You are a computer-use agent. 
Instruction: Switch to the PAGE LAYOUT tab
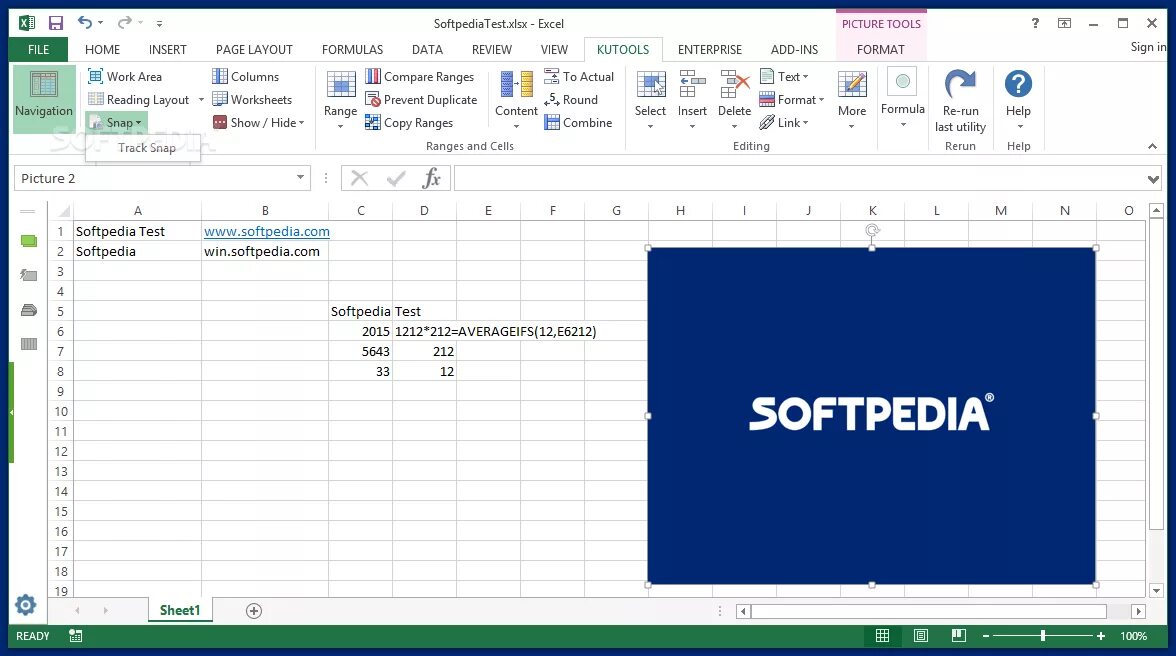click(254, 49)
